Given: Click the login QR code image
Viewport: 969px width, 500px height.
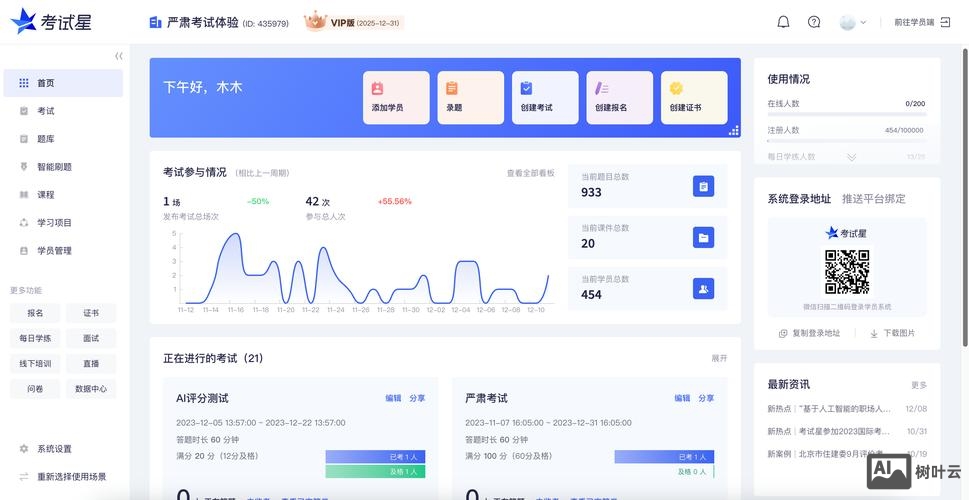Looking at the screenshot, I should point(847,272).
